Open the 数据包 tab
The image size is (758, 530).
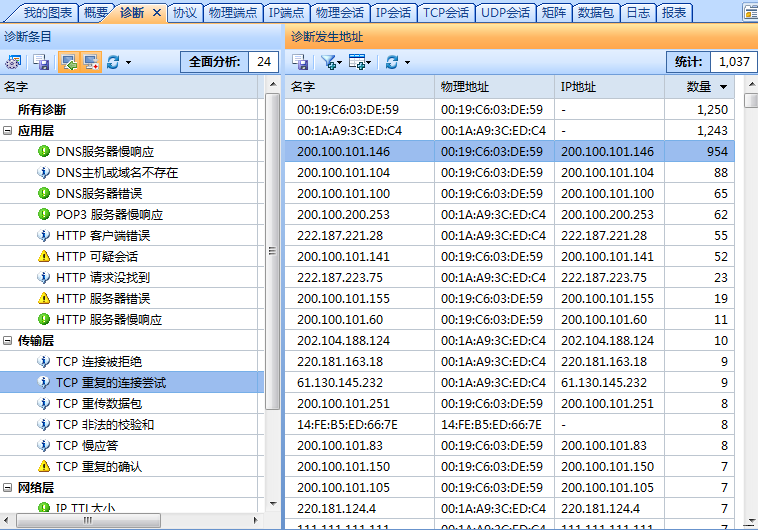(x=596, y=13)
